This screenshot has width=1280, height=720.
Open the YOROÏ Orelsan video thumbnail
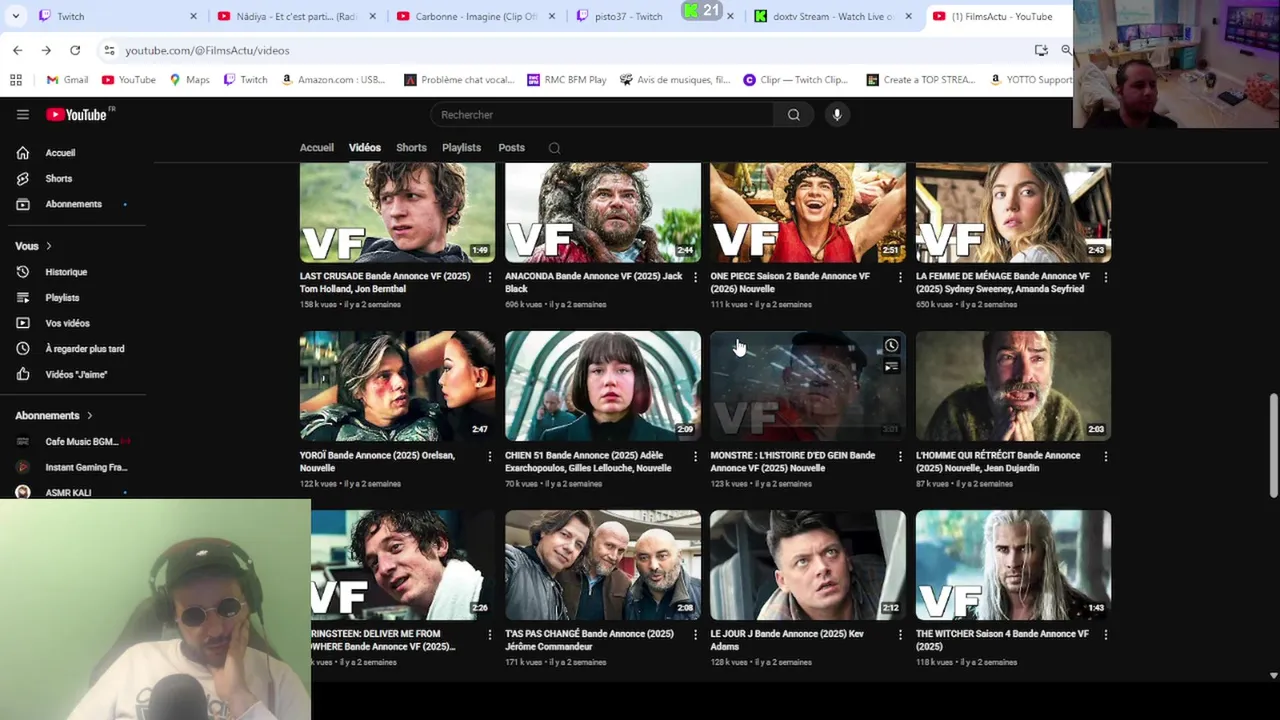click(x=397, y=386)
